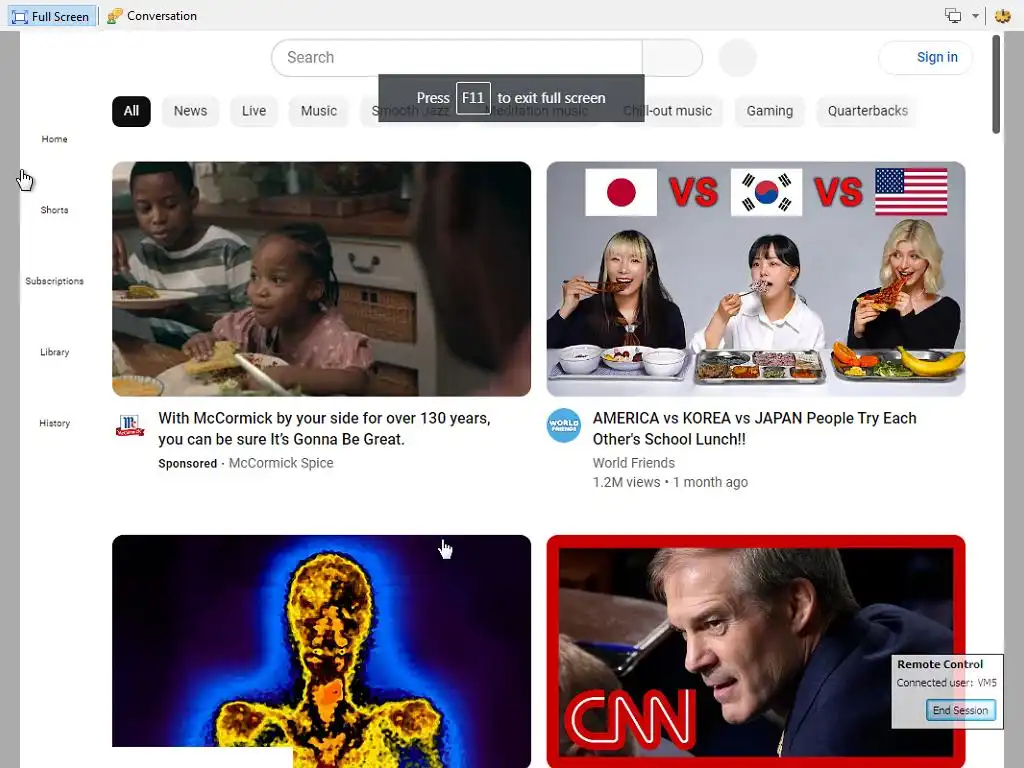Open Subscriptions in the sidebar
The height and width of the screenshot is (768, 1024).
(x=54, y=281)
